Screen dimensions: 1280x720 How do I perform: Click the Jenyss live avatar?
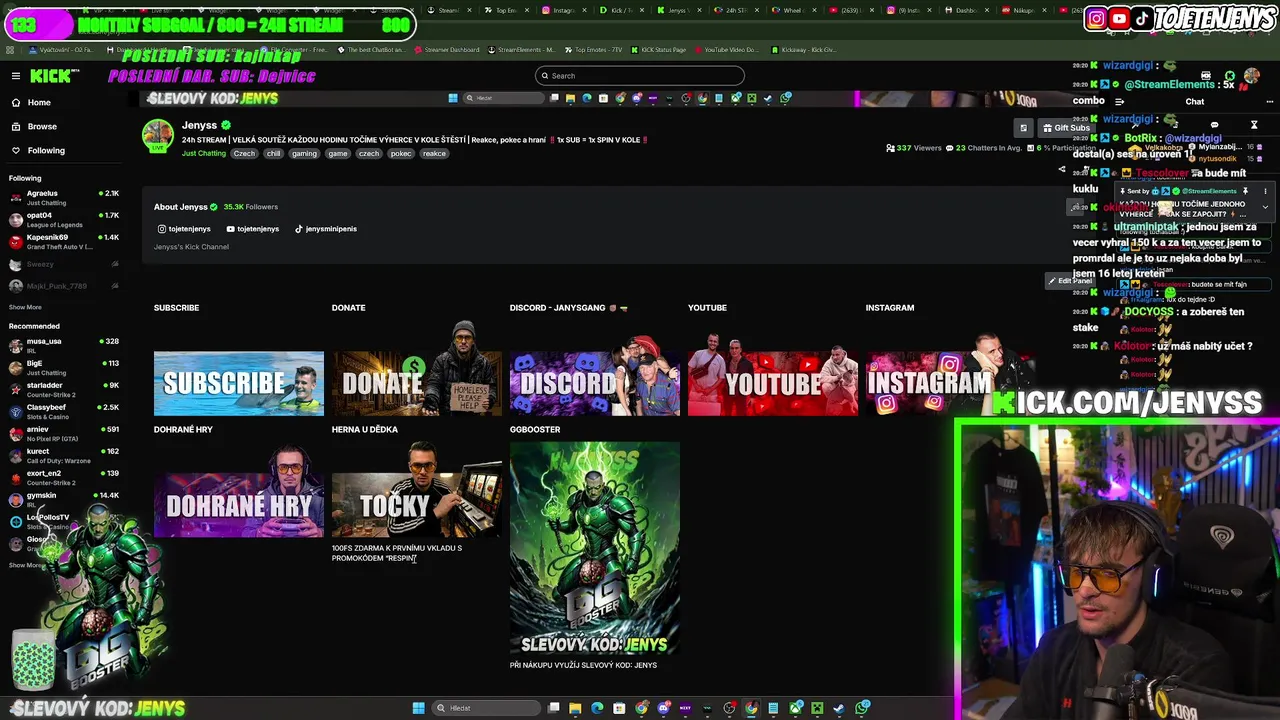tap(157, 135)
